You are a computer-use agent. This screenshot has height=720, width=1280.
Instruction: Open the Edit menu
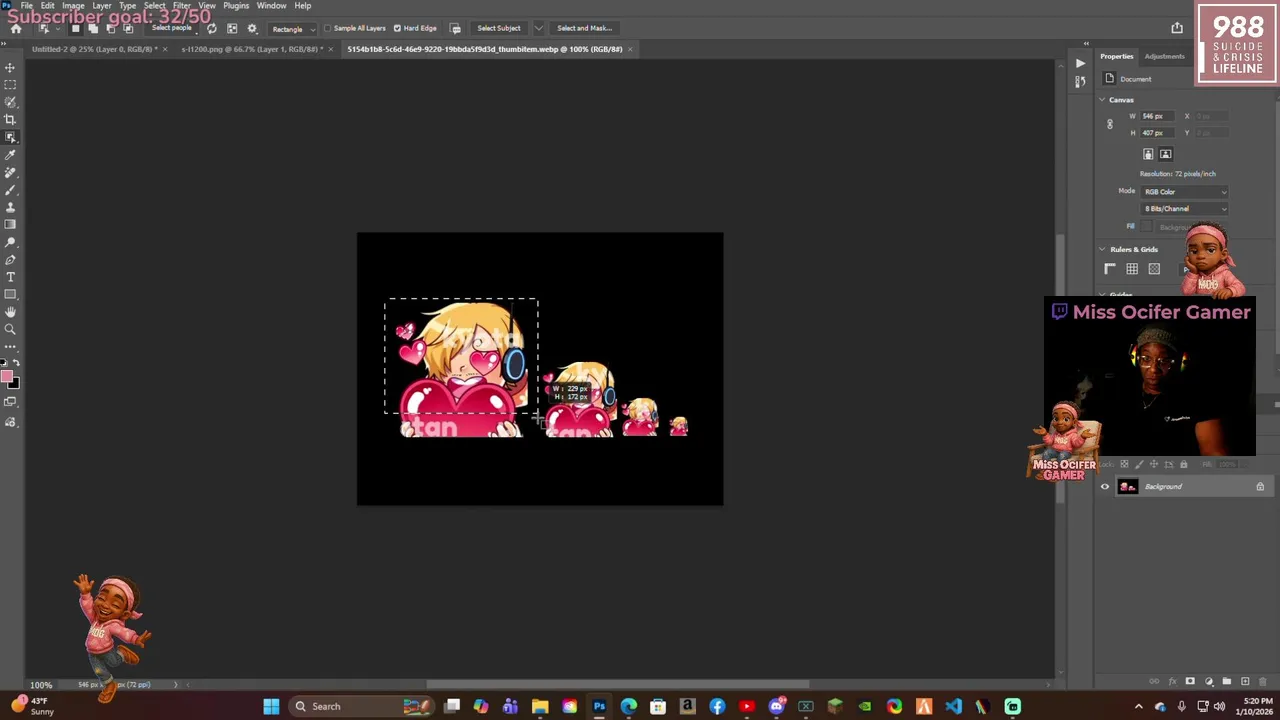(x=47, y=6)
